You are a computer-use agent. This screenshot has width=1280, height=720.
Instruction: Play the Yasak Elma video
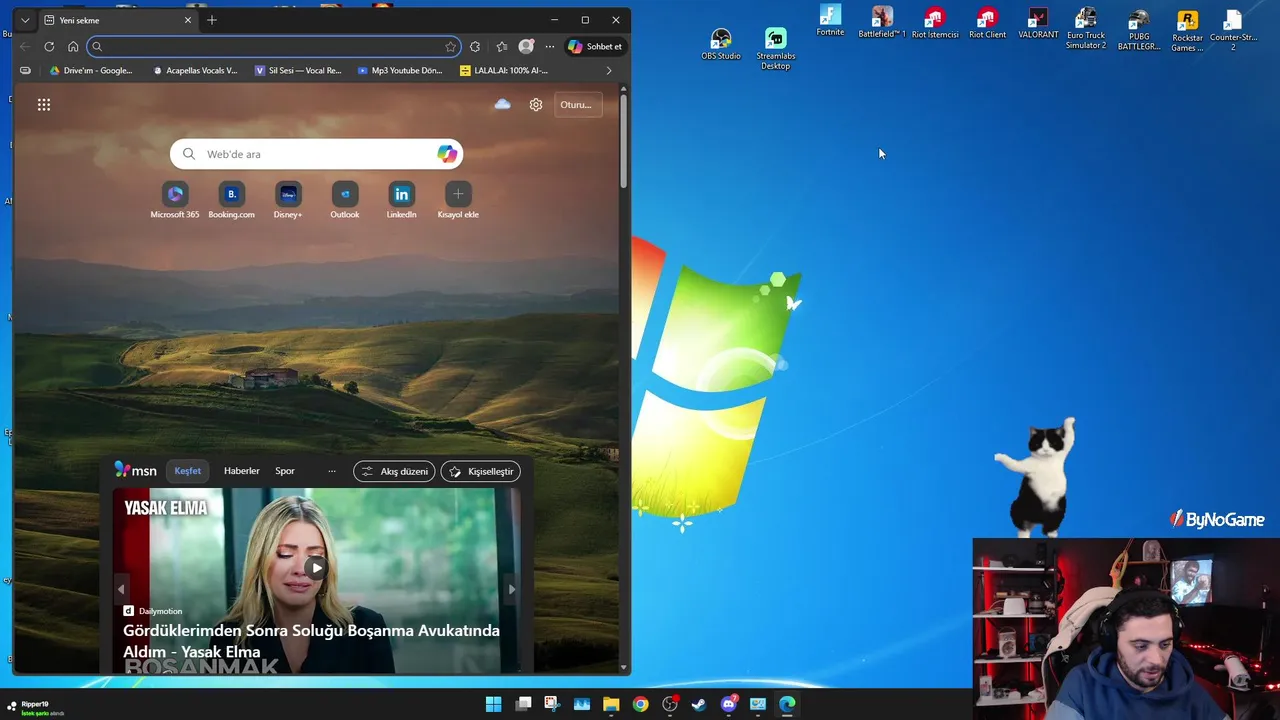coord(316,568)
